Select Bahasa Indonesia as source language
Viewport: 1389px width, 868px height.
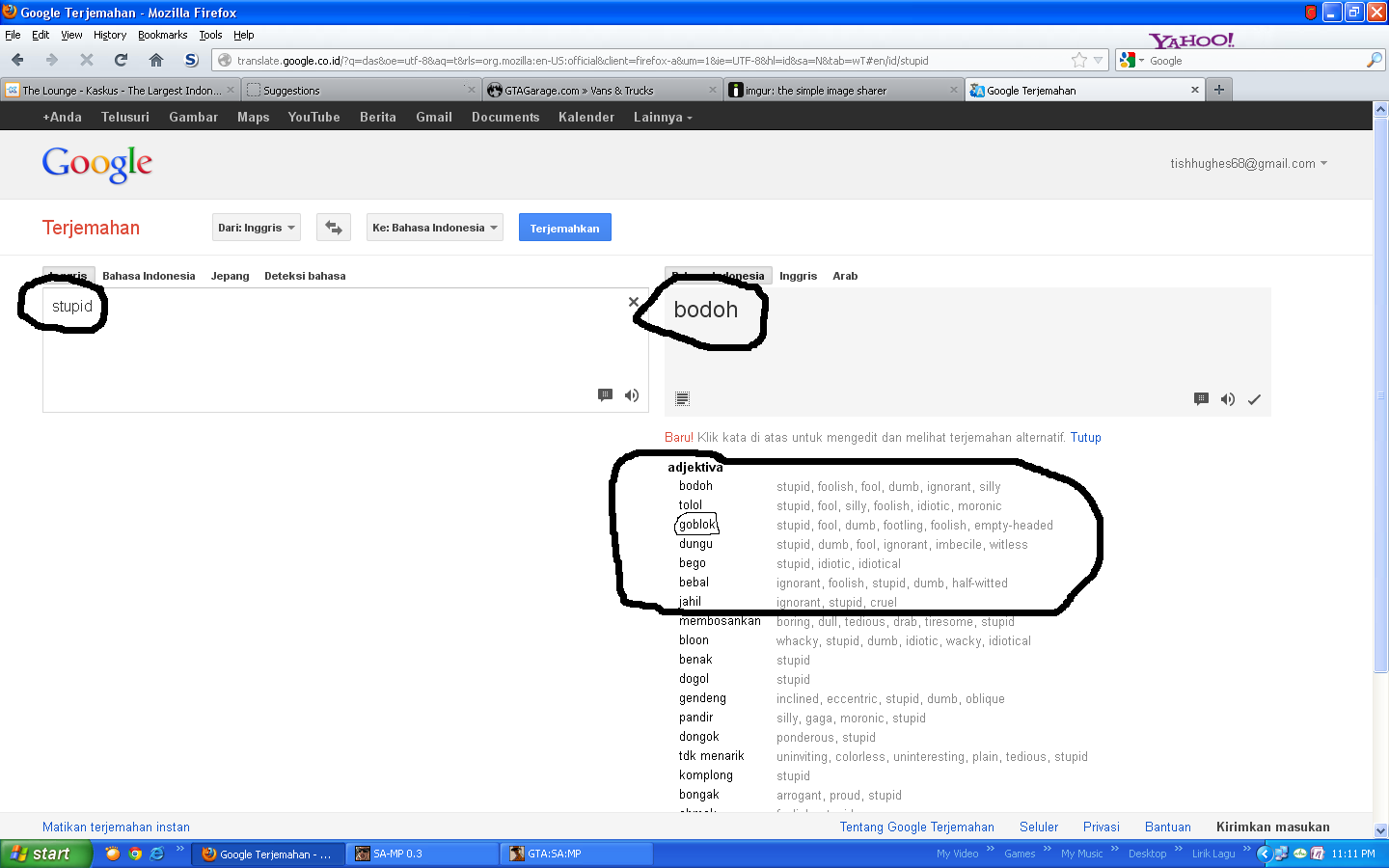pyautogui.click(x=149, y=276)
